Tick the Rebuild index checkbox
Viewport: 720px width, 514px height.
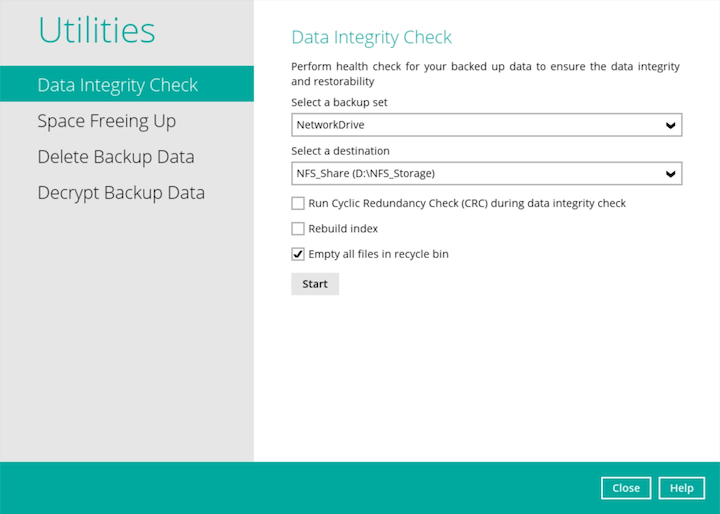[x=298, y=229]
